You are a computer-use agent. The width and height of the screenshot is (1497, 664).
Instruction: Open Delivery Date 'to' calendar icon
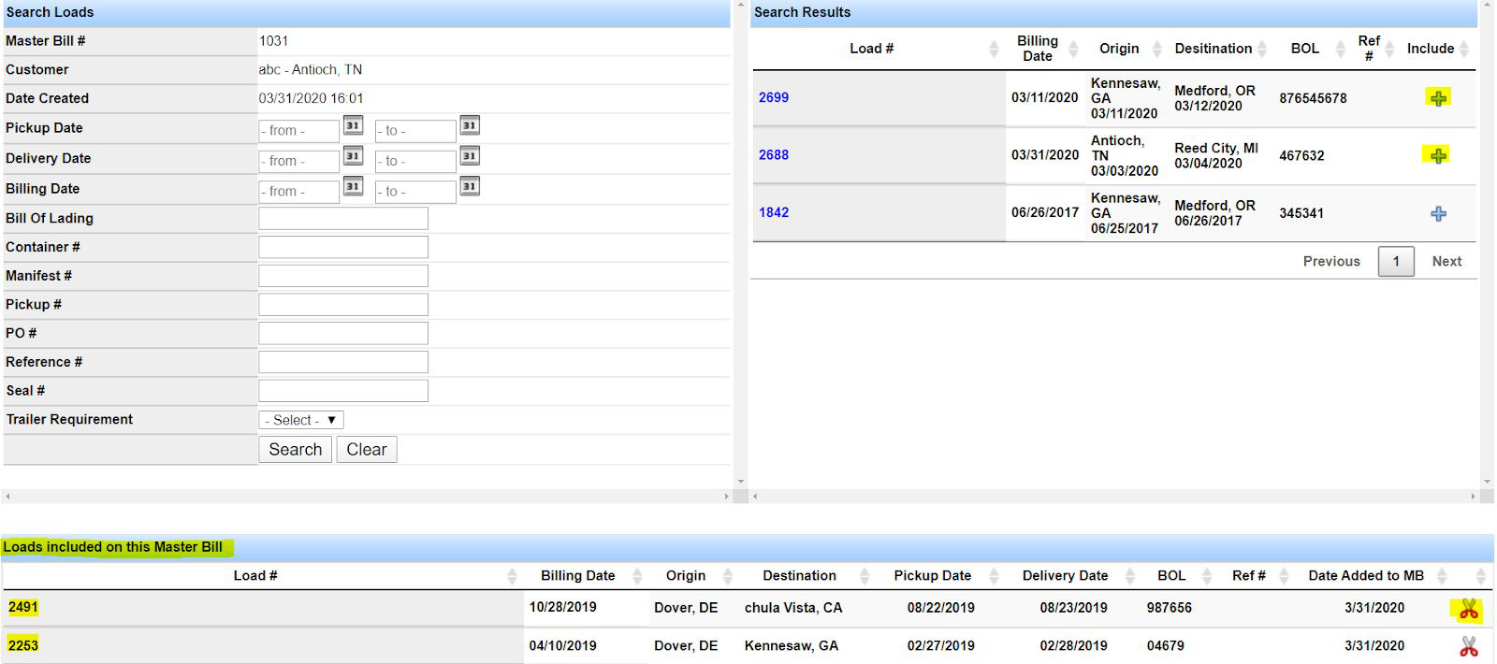pyautogui.click(x=470, y=156)
